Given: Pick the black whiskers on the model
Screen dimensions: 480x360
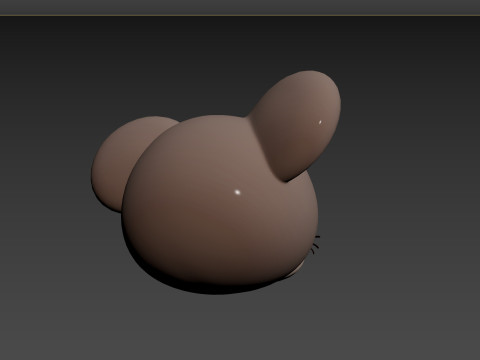Looking at the screenshot, I should pyautogui.click(x=315, y=246).
